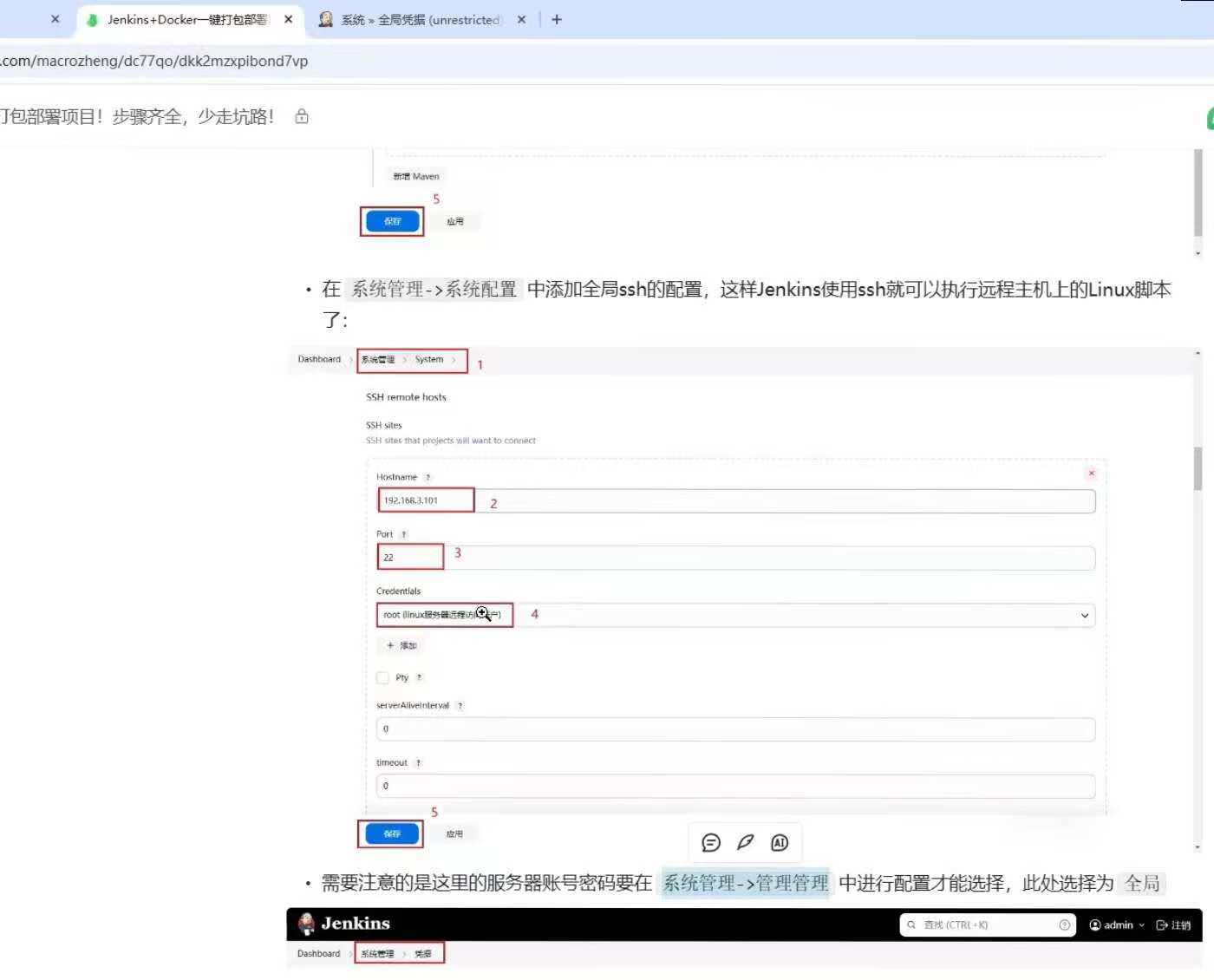Click 系统管理 breadcrumb beside System
The height and width of the screenshot is (980, 1214).
[x=378, y=360]
